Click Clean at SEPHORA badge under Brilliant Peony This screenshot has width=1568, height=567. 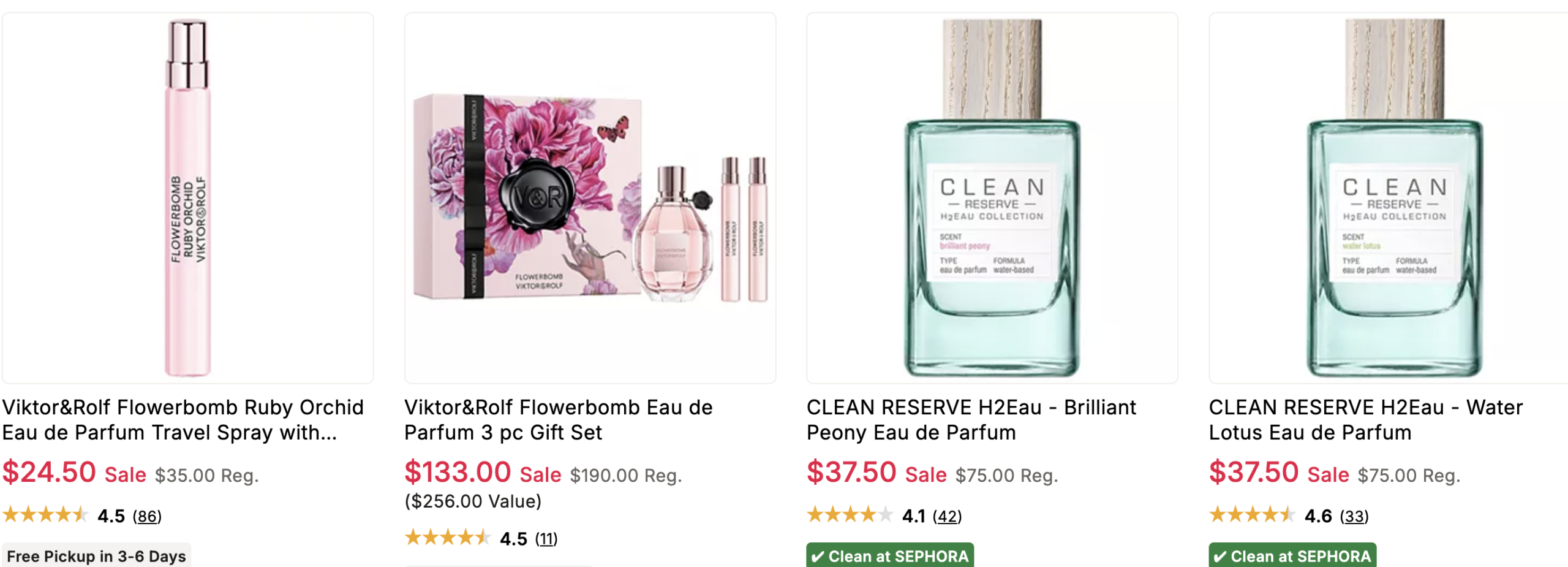890,556
